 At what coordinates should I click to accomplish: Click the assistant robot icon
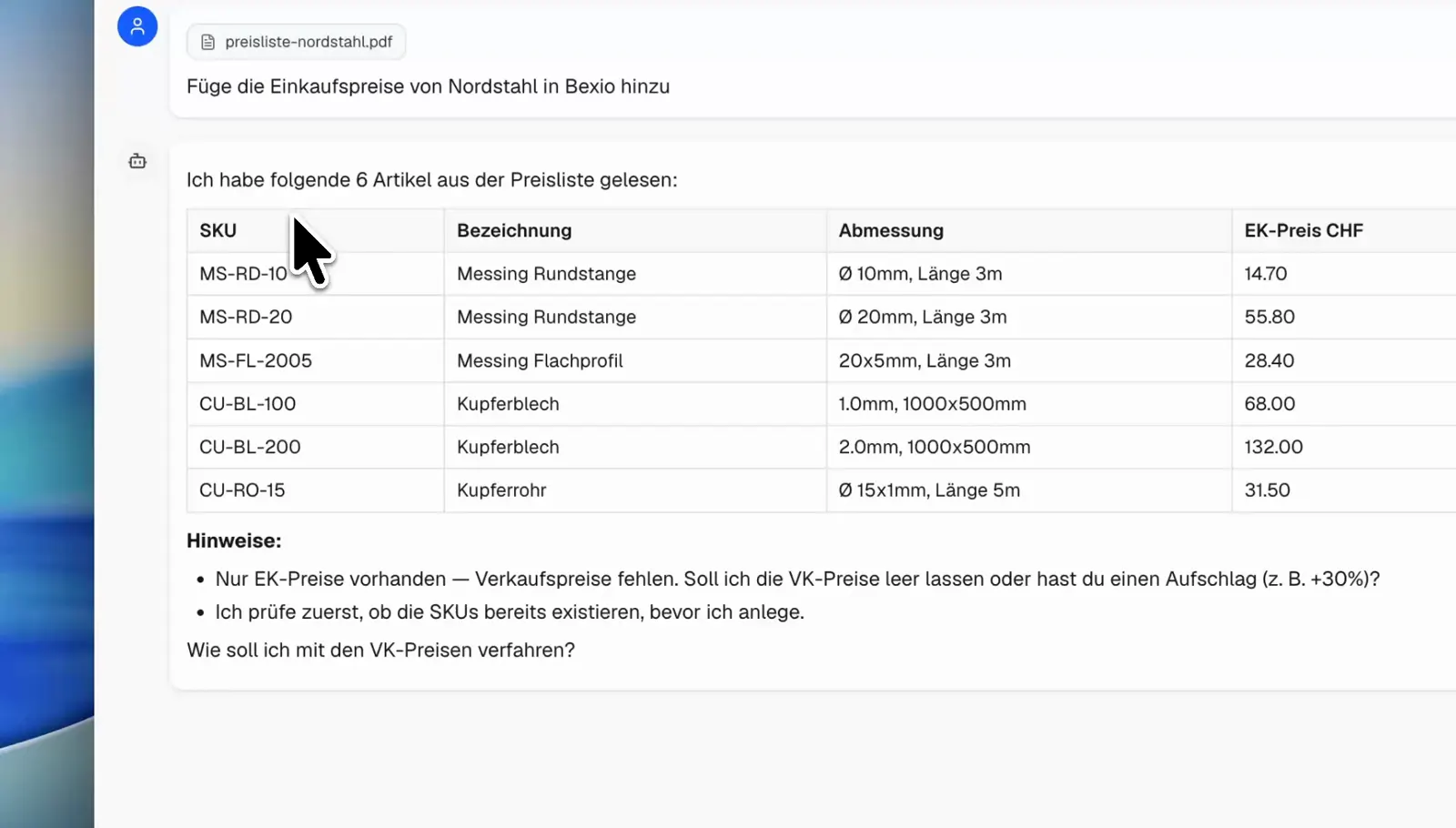137,161
